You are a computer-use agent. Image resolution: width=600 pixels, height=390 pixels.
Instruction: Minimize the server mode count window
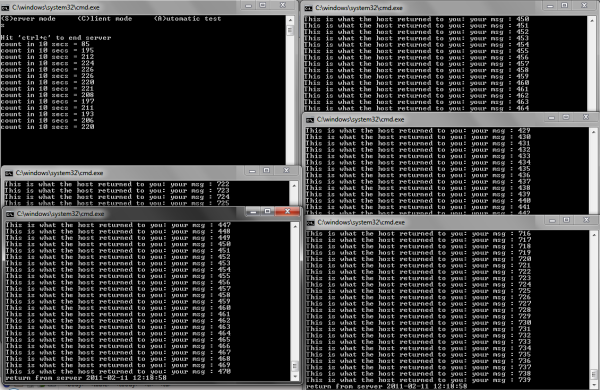point(249,5)
